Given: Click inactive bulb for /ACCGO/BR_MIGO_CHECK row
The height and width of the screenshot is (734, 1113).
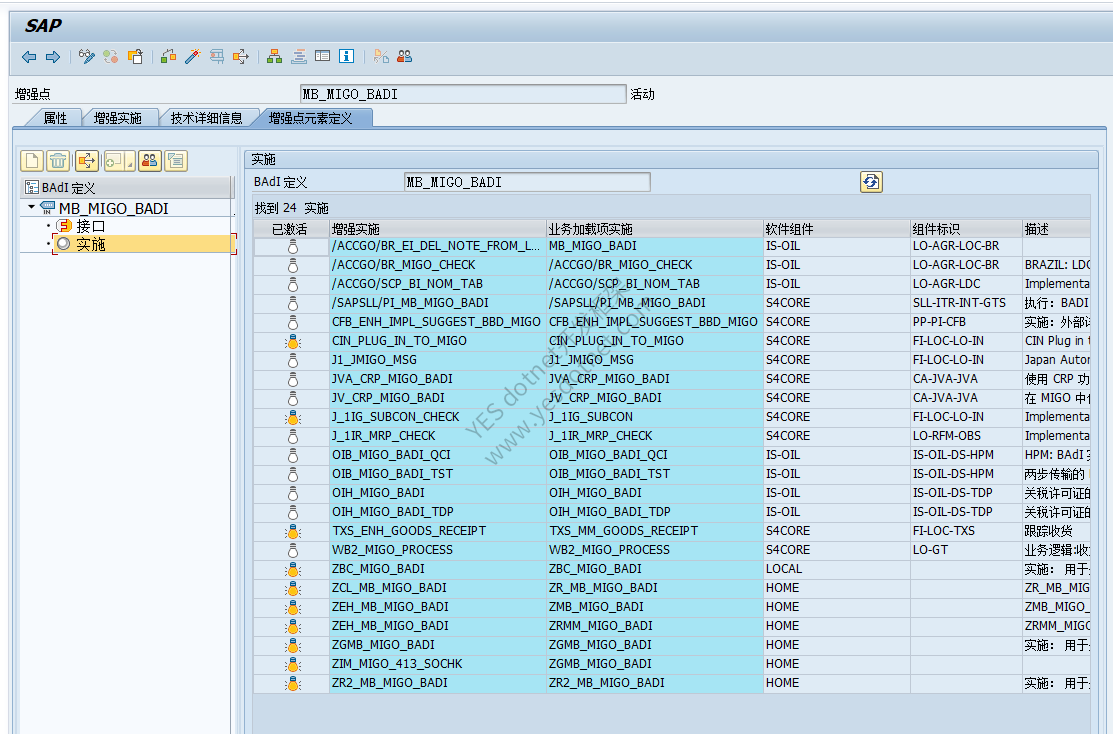Looking at the screenshot, I should tap(292, 265).
